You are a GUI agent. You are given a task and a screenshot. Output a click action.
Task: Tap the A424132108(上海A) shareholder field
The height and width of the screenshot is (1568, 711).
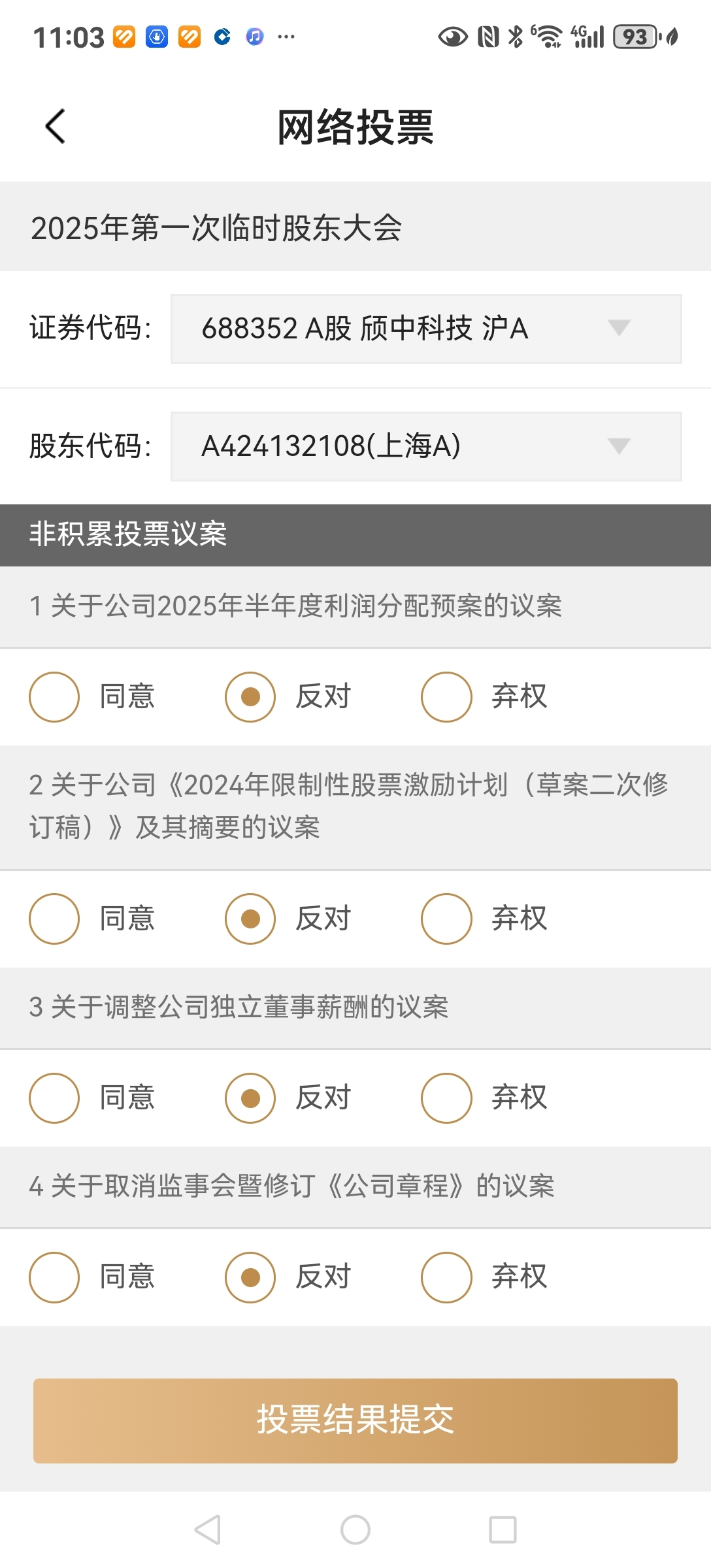(x=426, y=446)
